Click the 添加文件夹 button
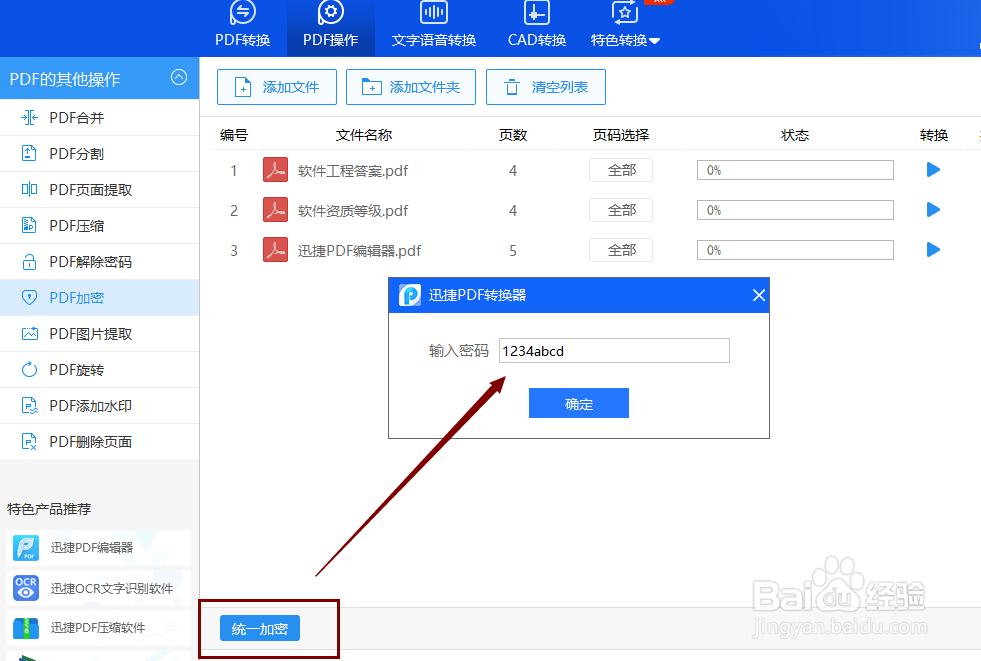 click(410, 87)
